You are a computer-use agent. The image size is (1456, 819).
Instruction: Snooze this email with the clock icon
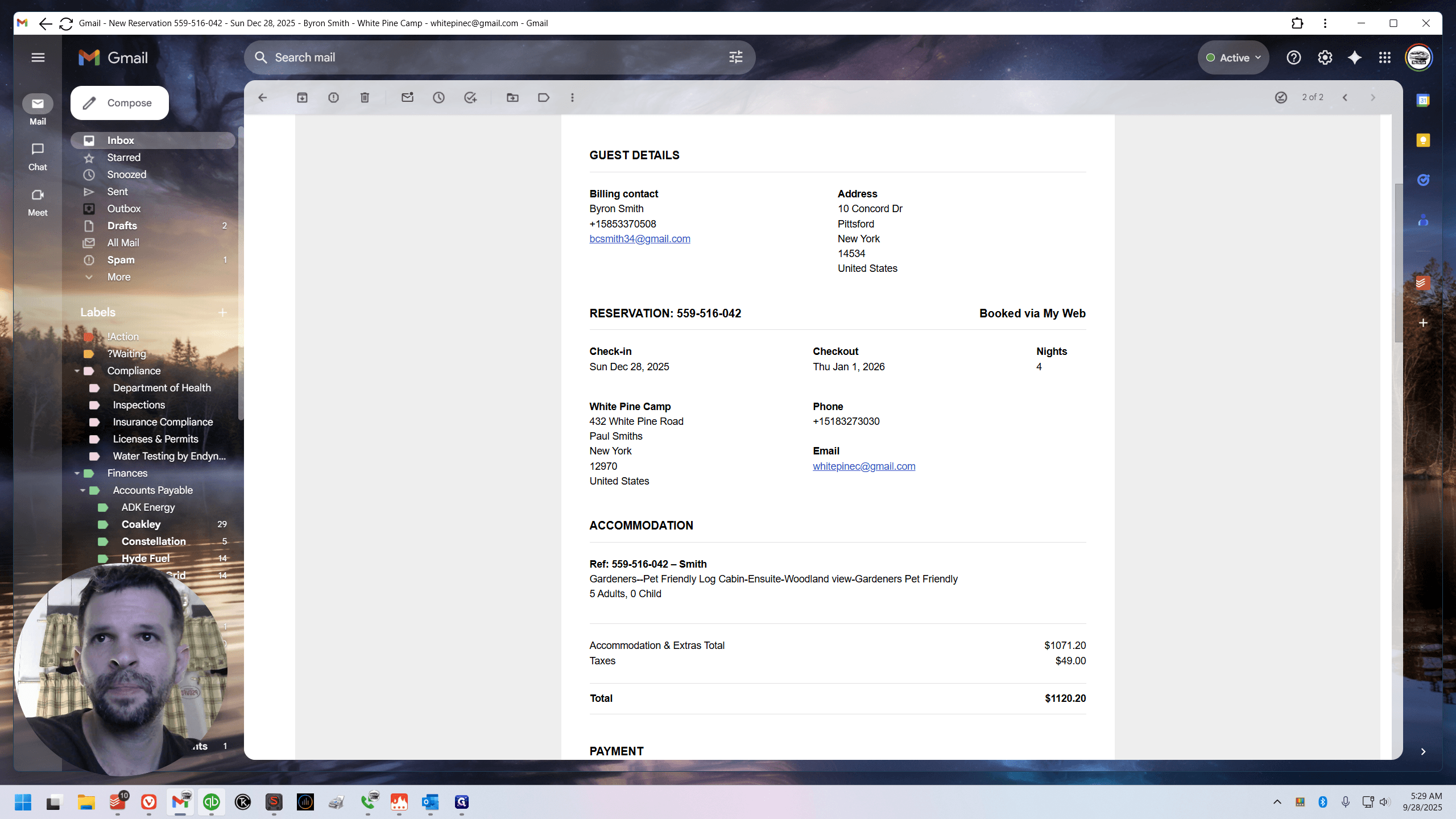[439, 98]
